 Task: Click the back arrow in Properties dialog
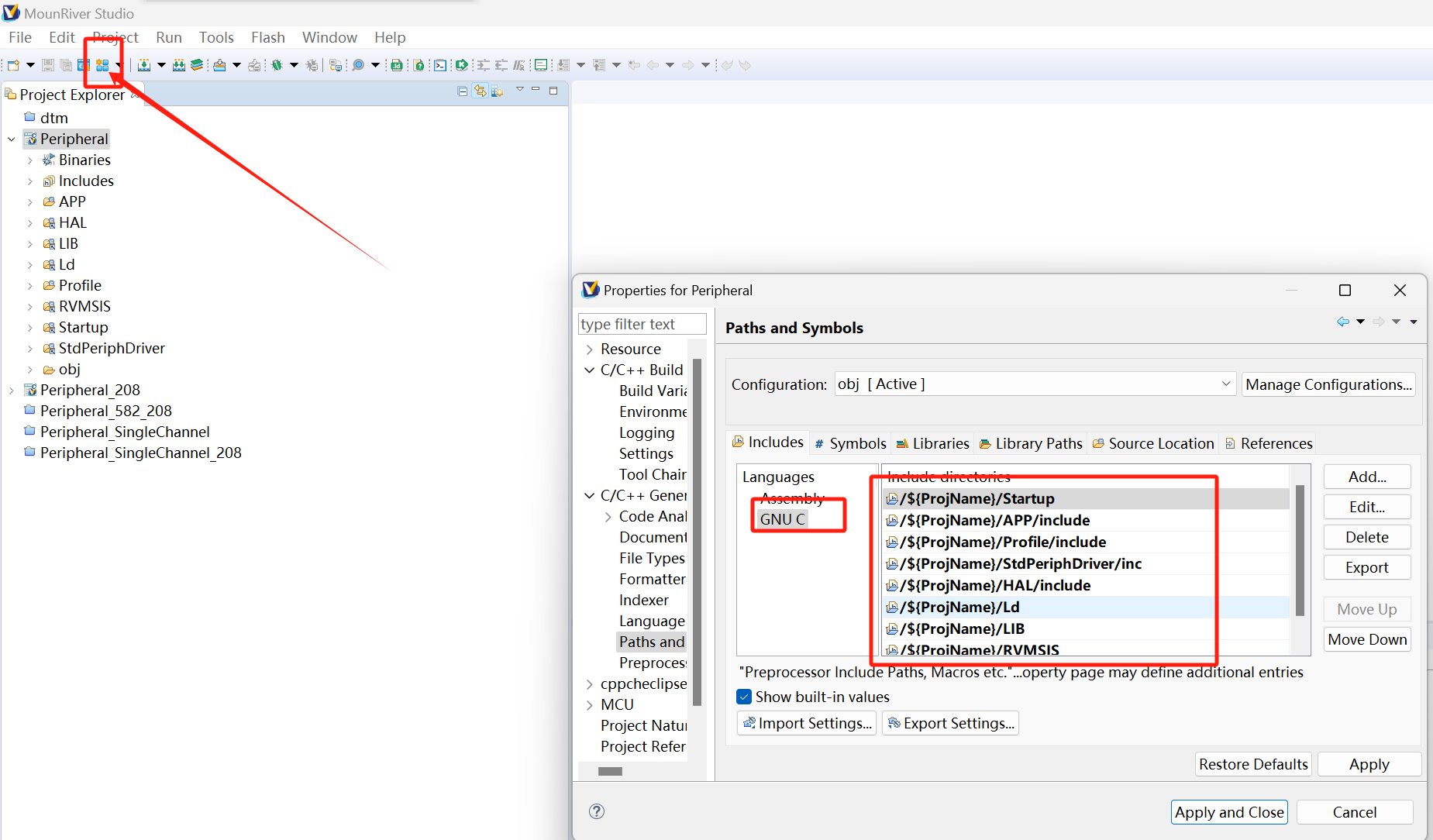click(x=1343, y=322)
